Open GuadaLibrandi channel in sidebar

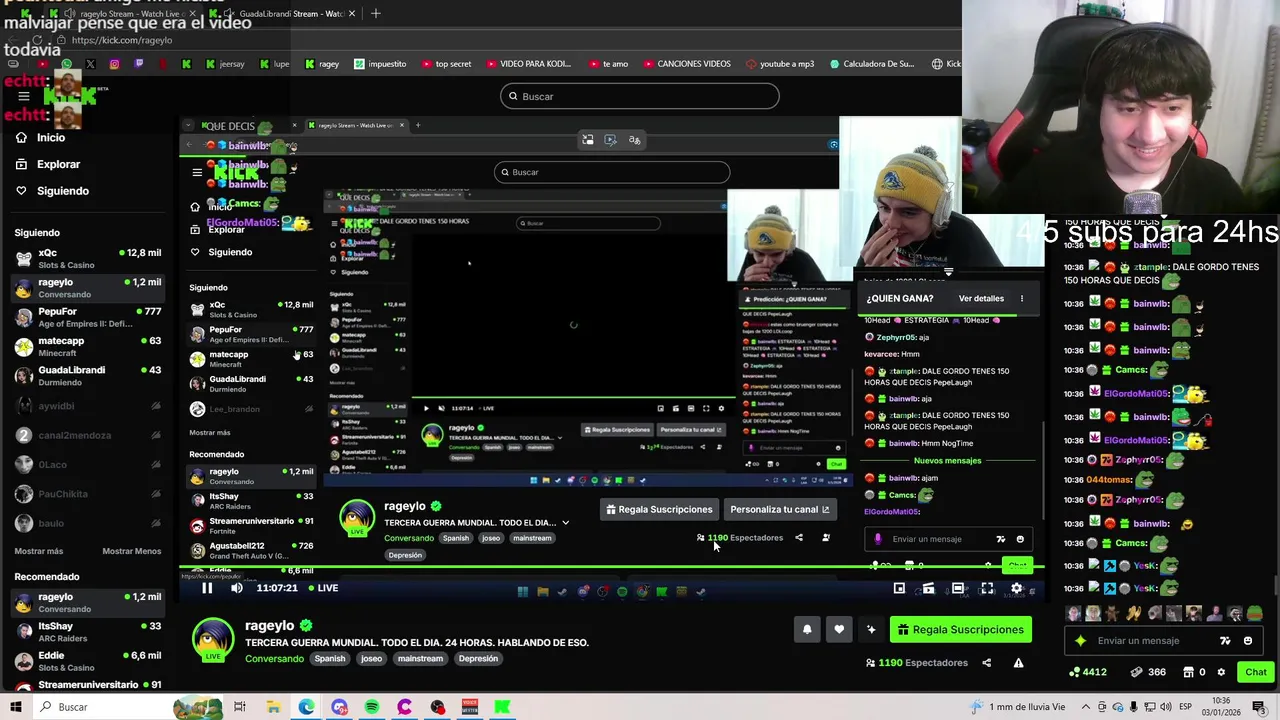[x=88, y=375]
